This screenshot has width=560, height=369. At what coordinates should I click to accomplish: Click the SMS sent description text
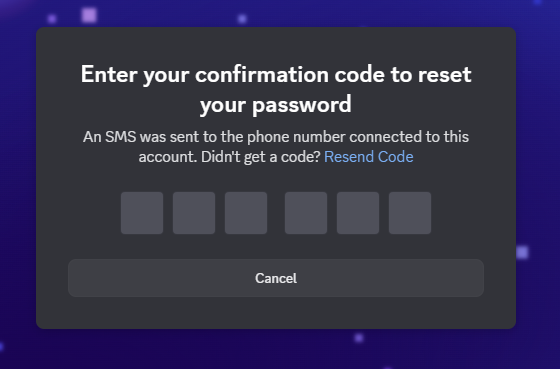tap(276, 147)
